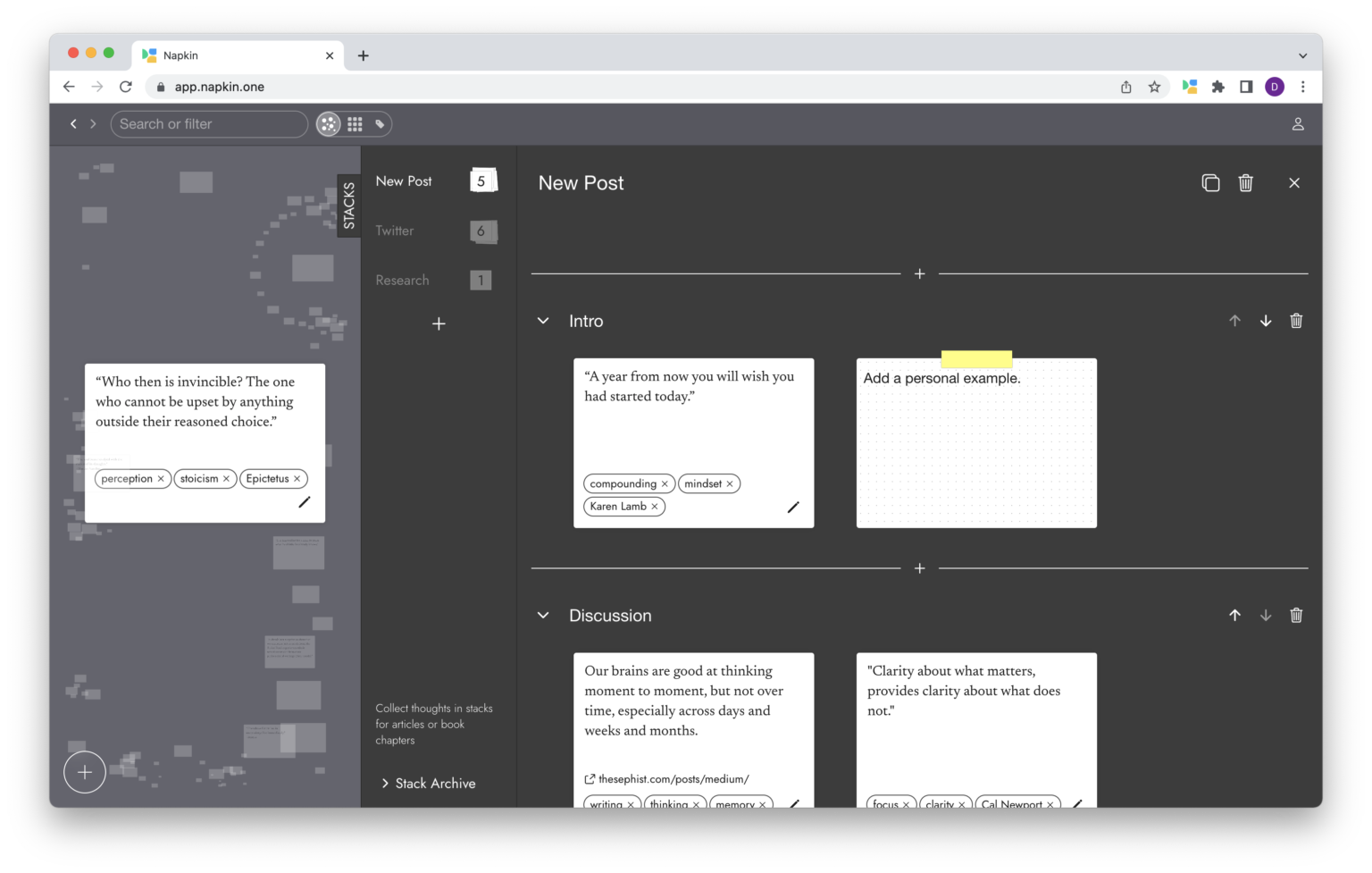Switch to the swarm view icon
The image size is (1372, 873).
tap(329, 124)
